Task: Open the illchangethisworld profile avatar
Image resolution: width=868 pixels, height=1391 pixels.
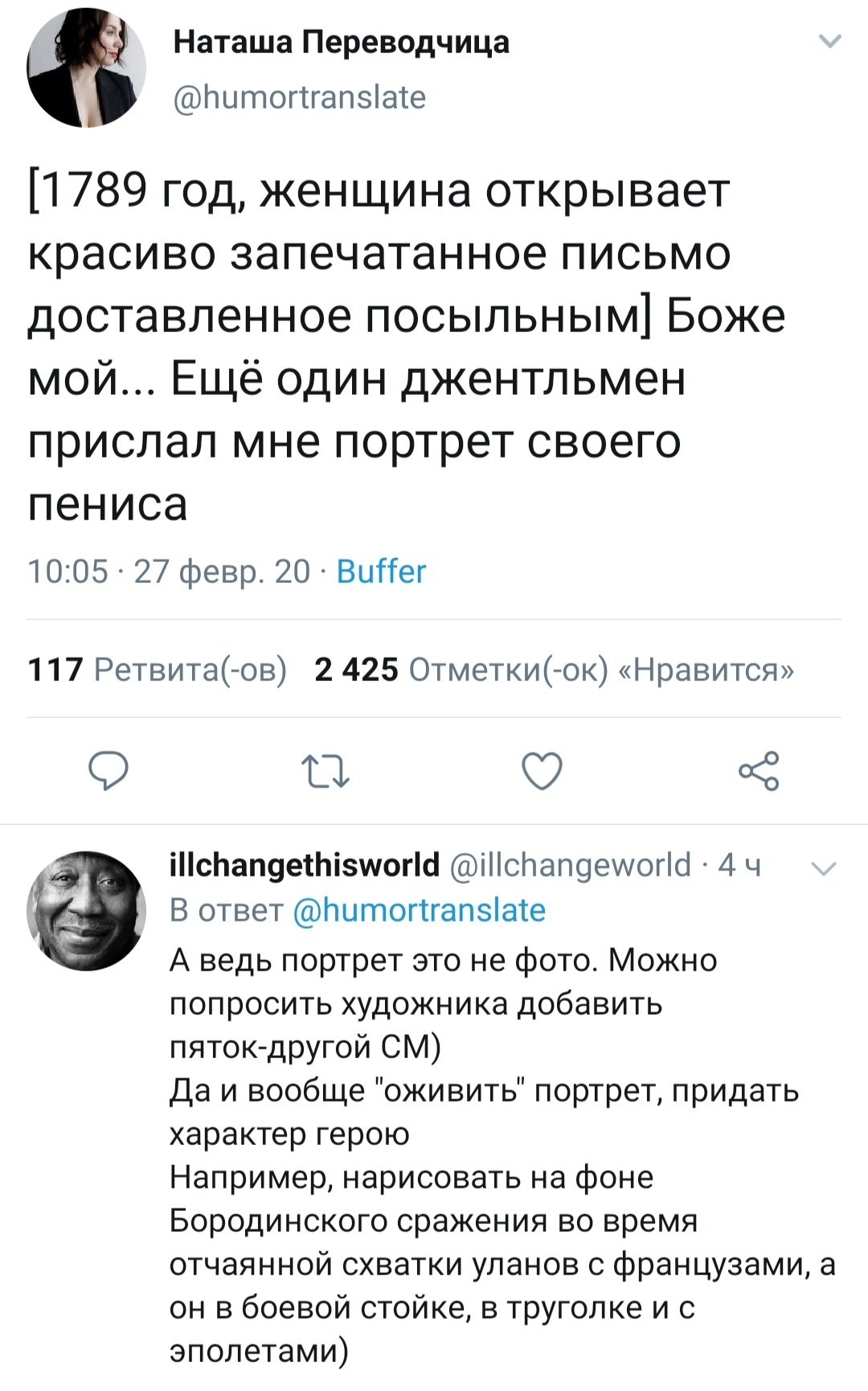Action: coord(86,910)
